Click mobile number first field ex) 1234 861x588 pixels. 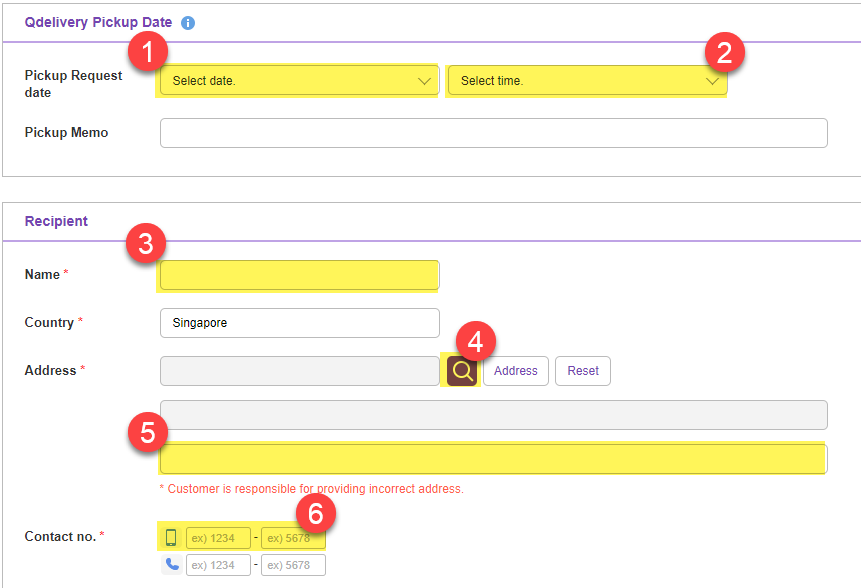(x=218, y=538)
